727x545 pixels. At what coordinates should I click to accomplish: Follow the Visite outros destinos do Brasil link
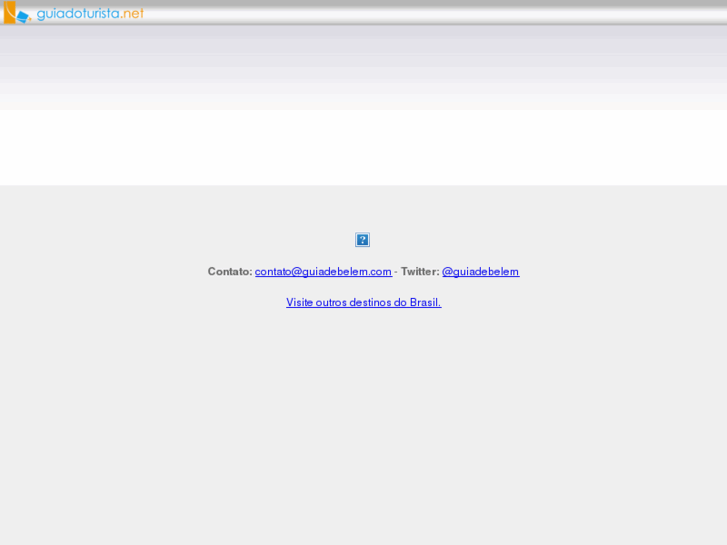364,302
